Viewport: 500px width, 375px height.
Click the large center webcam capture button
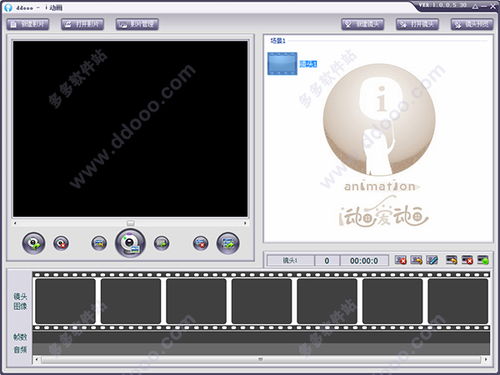pyautogui.click(x=130, y=243)
